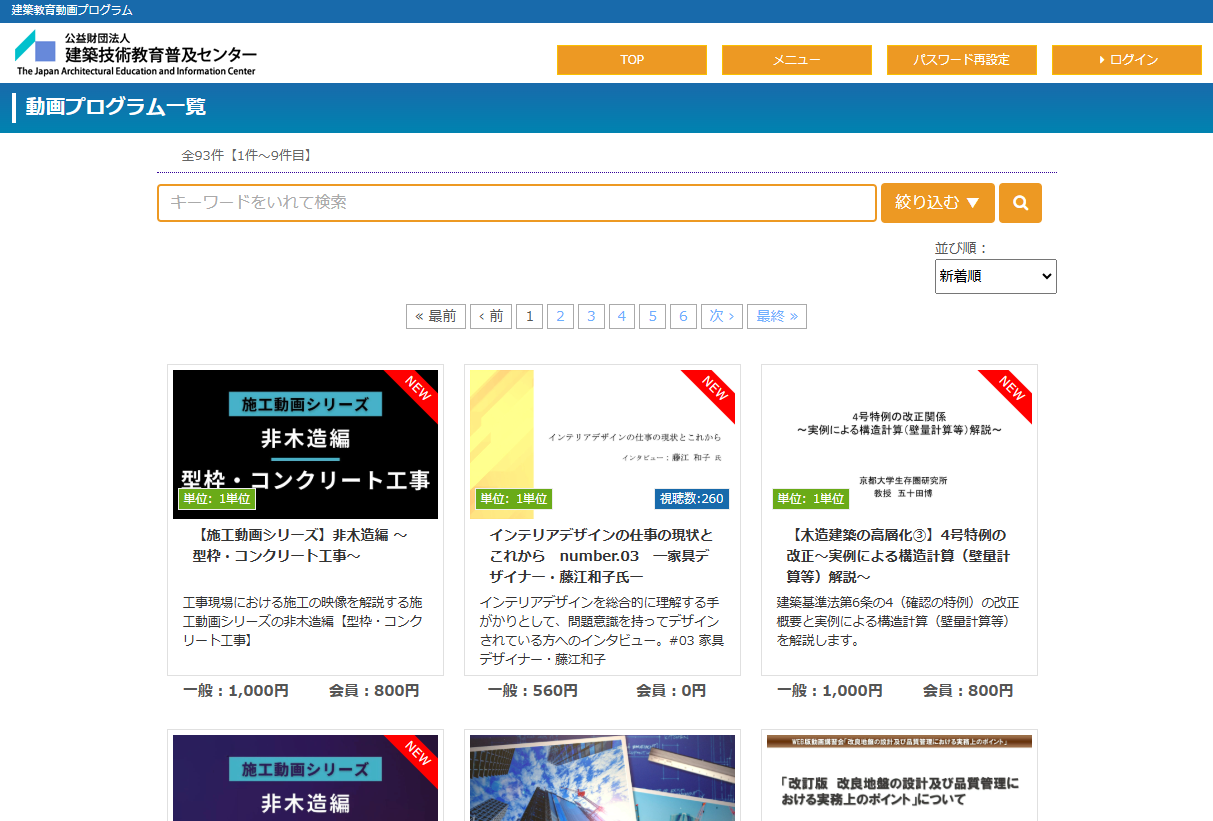Viewport: 1213px width, 821px height.
Task: Click ‹ 前 previous page button
Action: 491,316
